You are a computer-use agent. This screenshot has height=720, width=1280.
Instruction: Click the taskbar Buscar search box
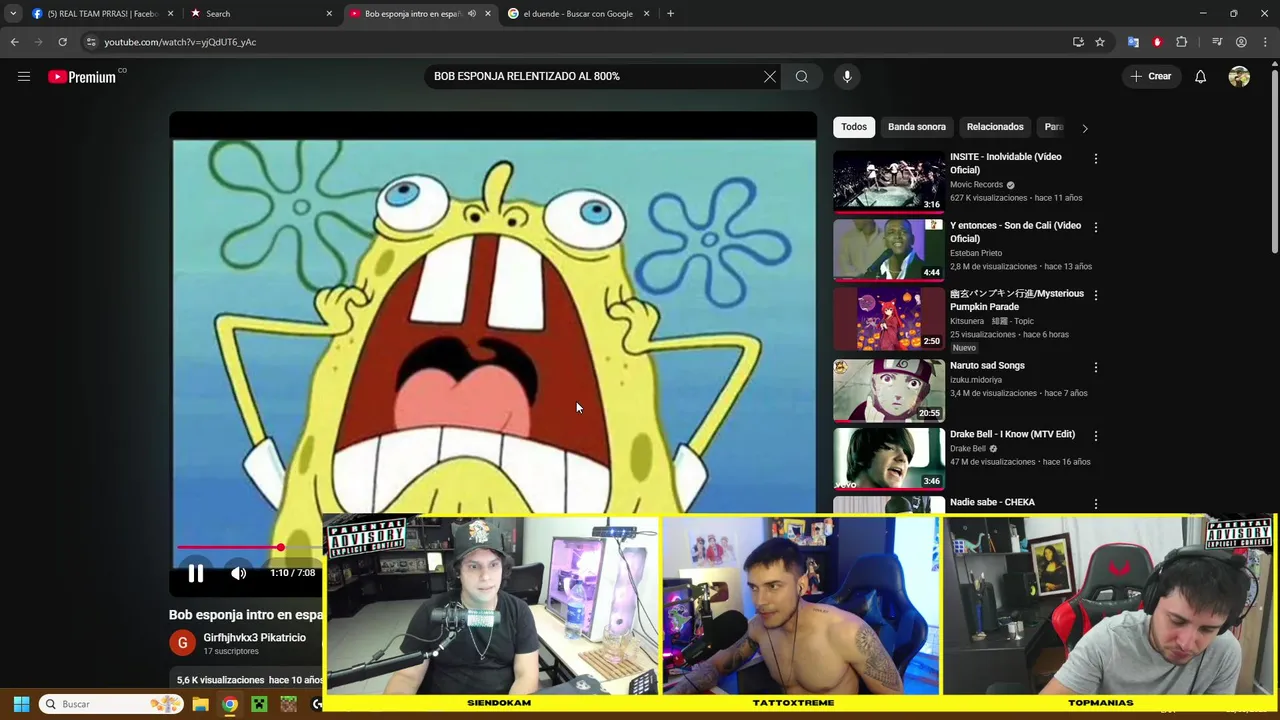tap(113, 704)
